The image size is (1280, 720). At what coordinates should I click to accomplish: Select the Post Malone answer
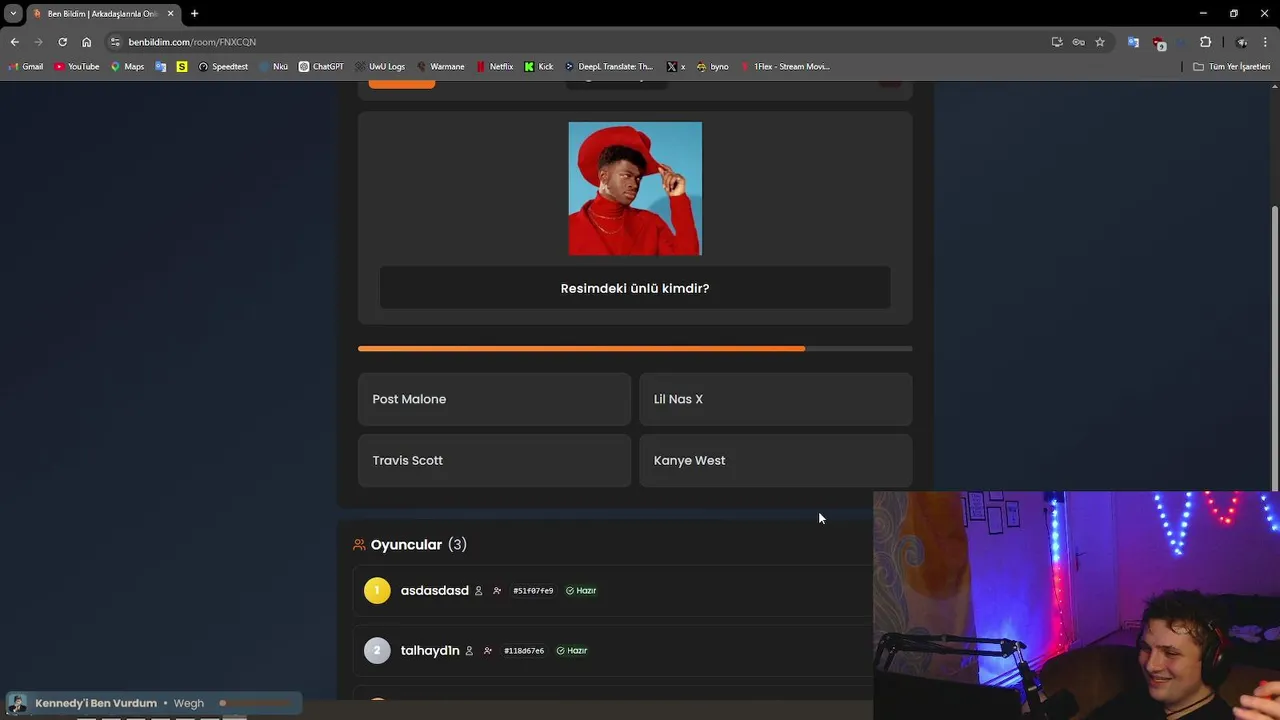494,399
